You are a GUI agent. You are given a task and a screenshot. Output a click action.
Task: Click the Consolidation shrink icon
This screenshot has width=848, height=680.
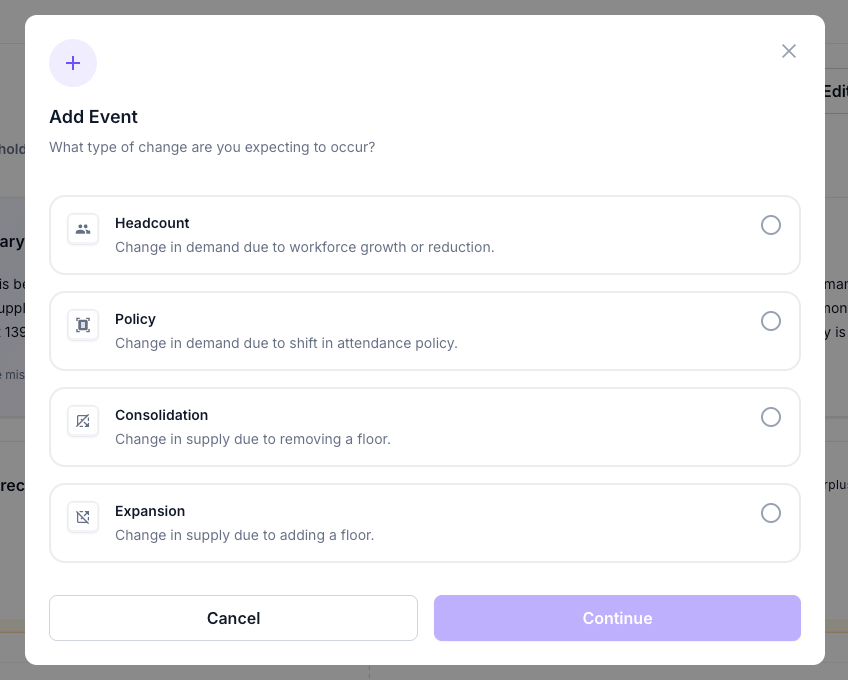[x=83, y=421]
